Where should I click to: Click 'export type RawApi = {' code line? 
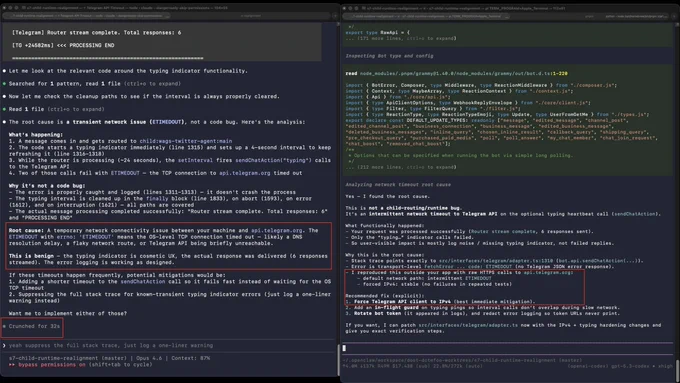tap(378, 33)
